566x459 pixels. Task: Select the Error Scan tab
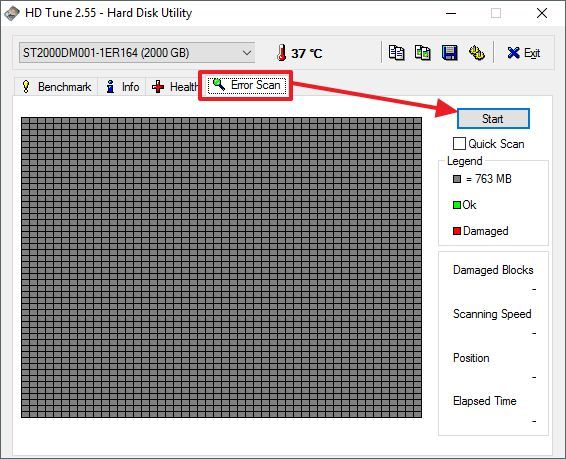pyautogui.click(x=247, y=85)
